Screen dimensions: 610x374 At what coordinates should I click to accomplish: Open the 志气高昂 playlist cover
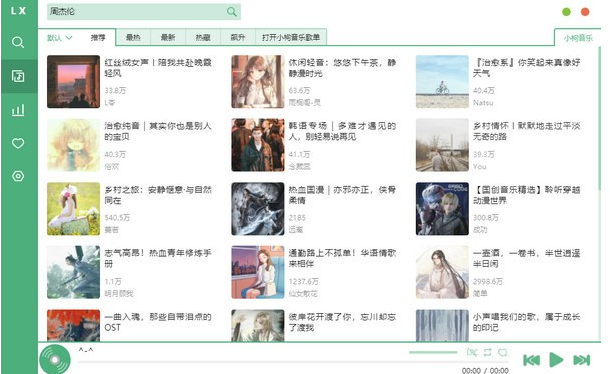(74, 272)
